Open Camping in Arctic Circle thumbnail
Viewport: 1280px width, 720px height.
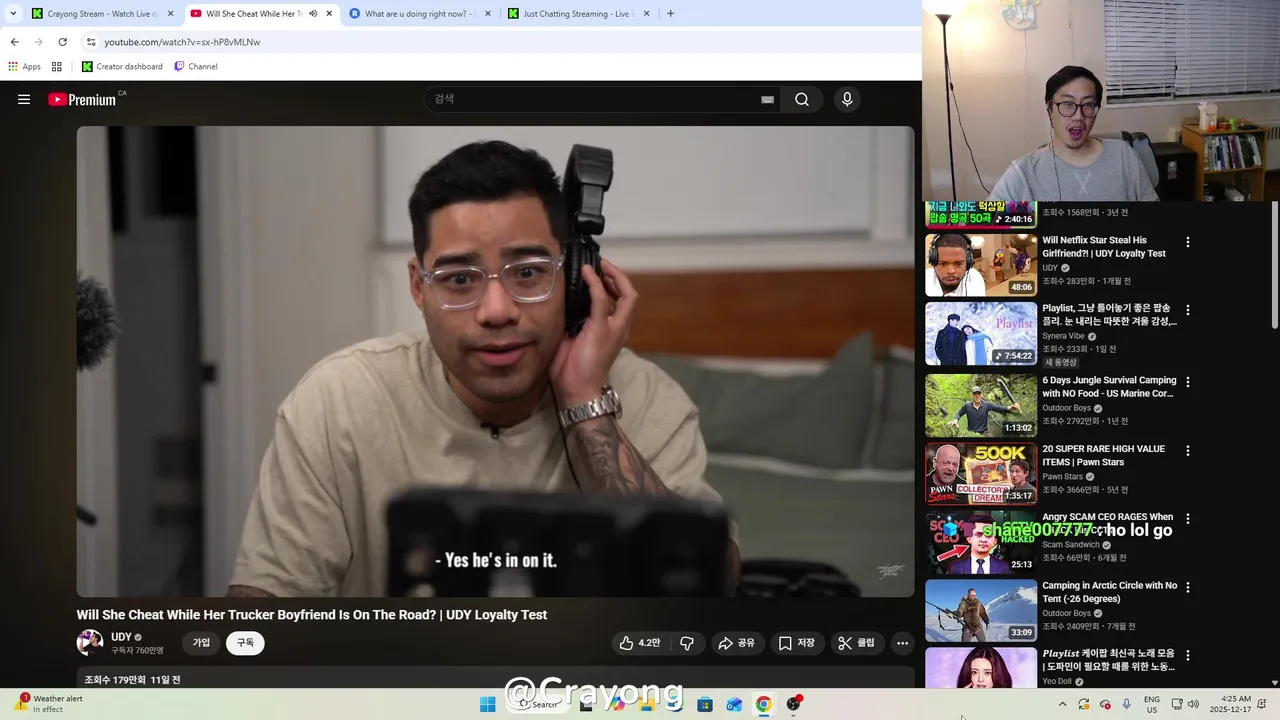(981, 610)
